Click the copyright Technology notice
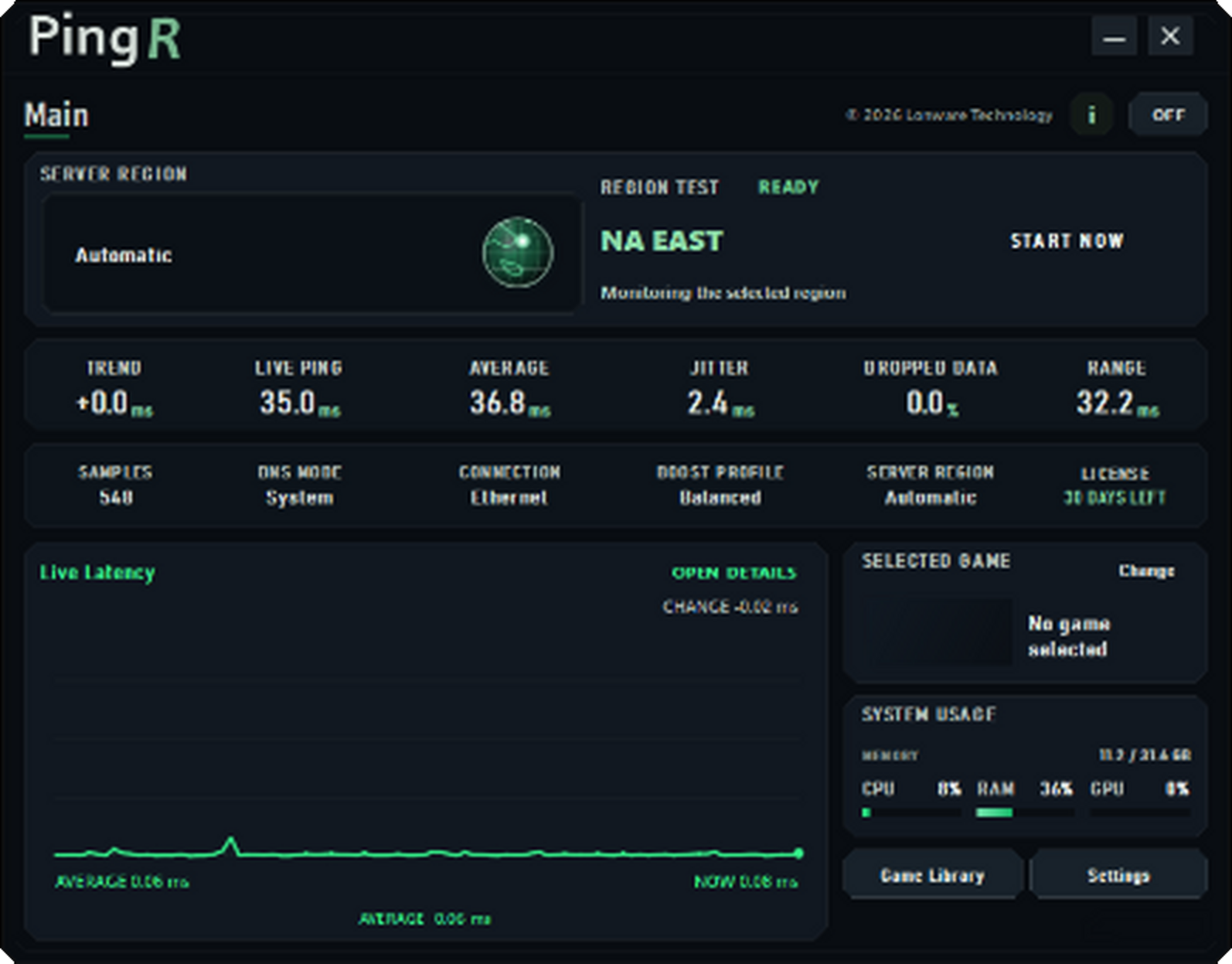Screen dimensions: 1232x964 point(949,115)
